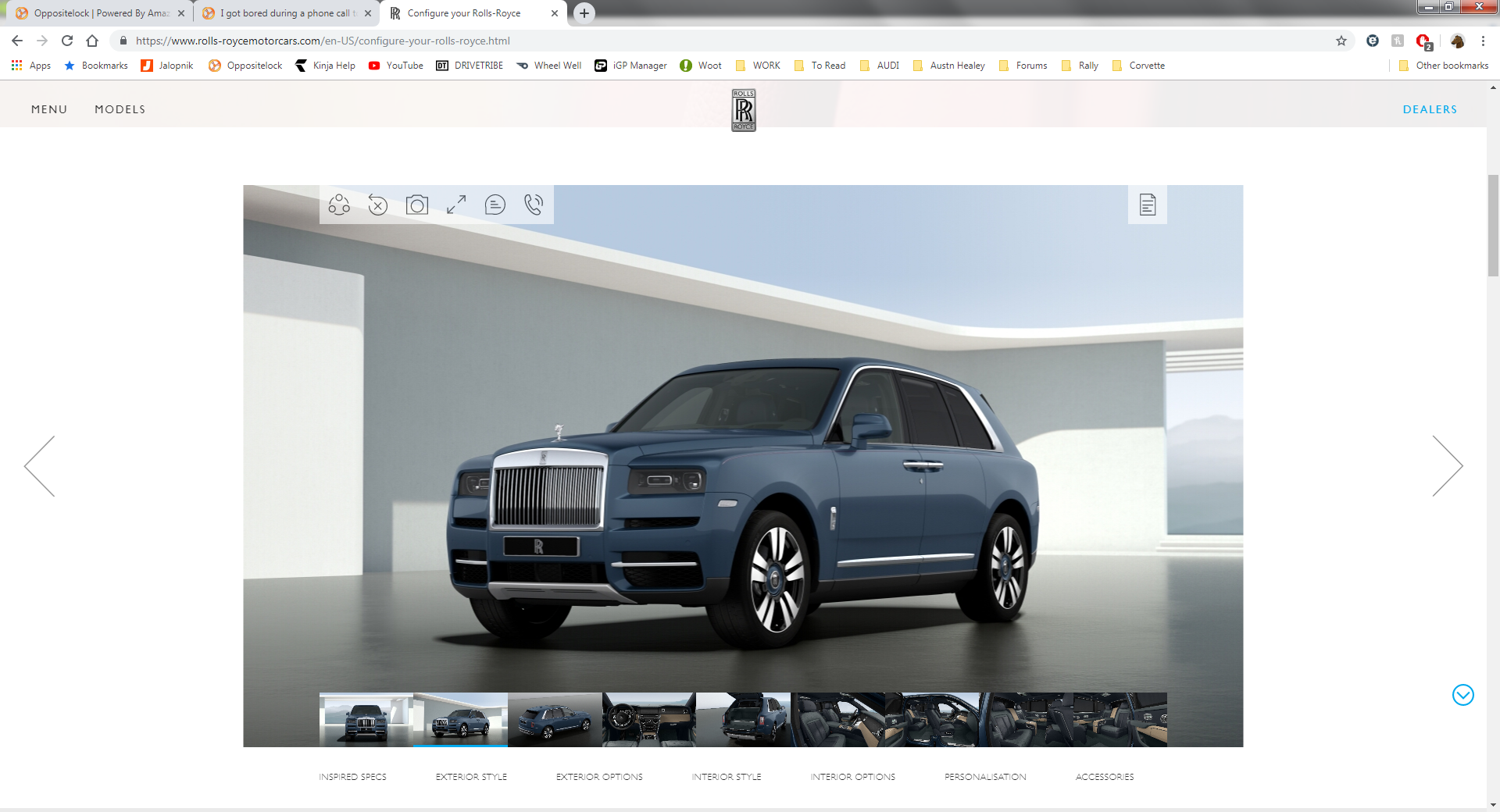Expand the To Read bookmarks folder
Screen dimensions: 1500x812
click(x=820, y=66)
